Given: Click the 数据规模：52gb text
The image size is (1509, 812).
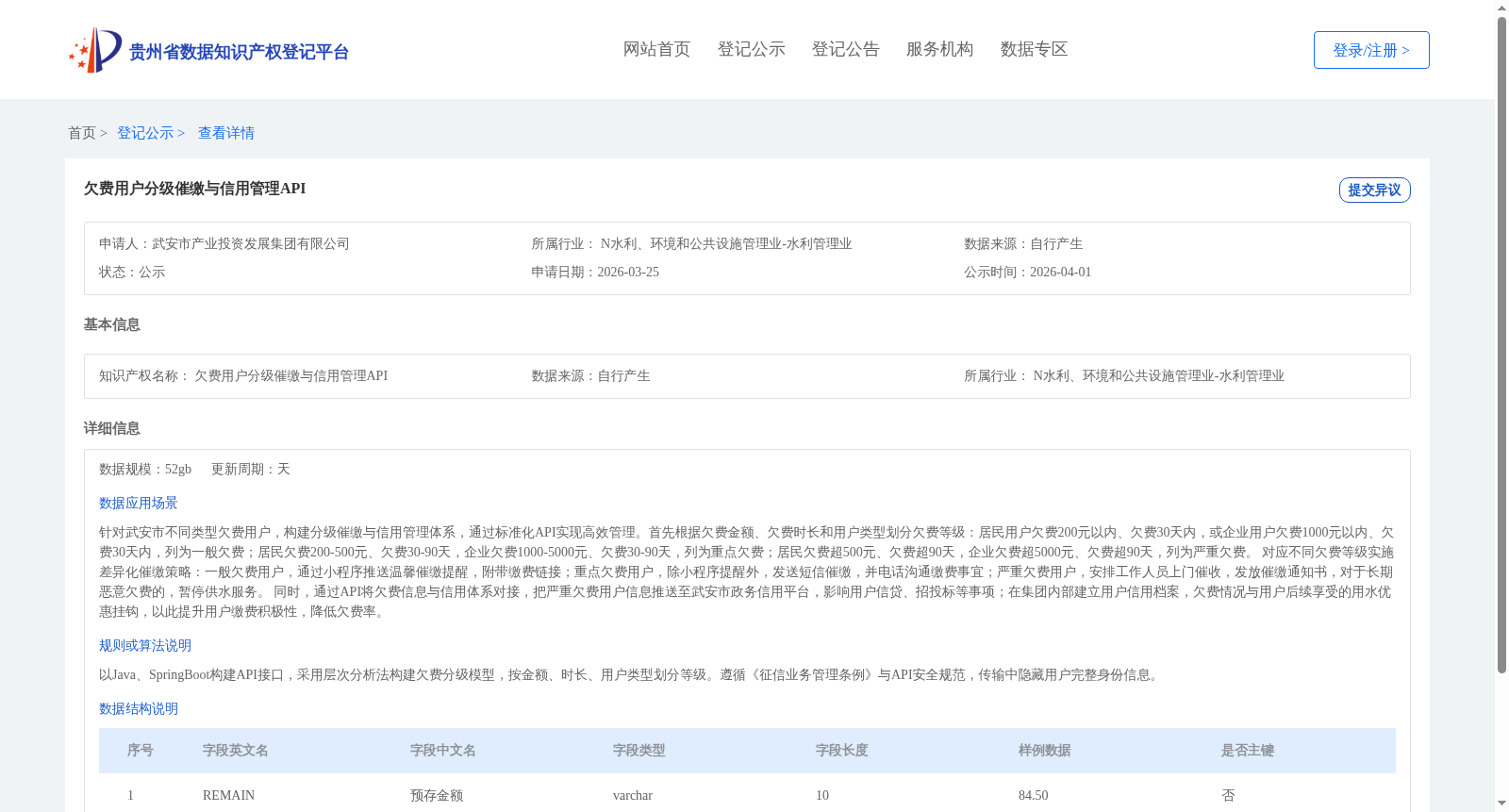Looking at the screenshot, I should [145, 469].
